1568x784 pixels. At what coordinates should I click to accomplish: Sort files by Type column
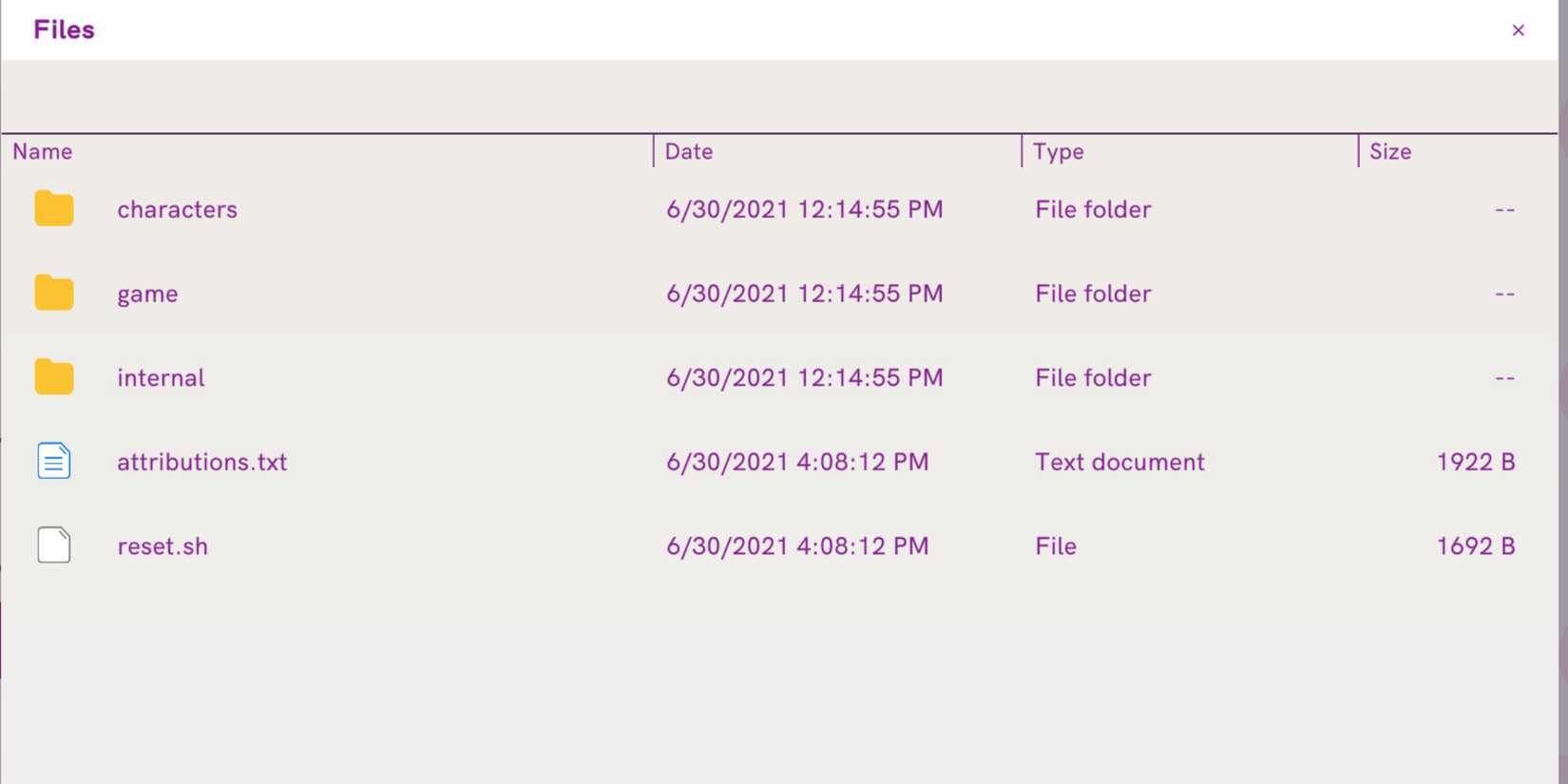coord(1059,152)
